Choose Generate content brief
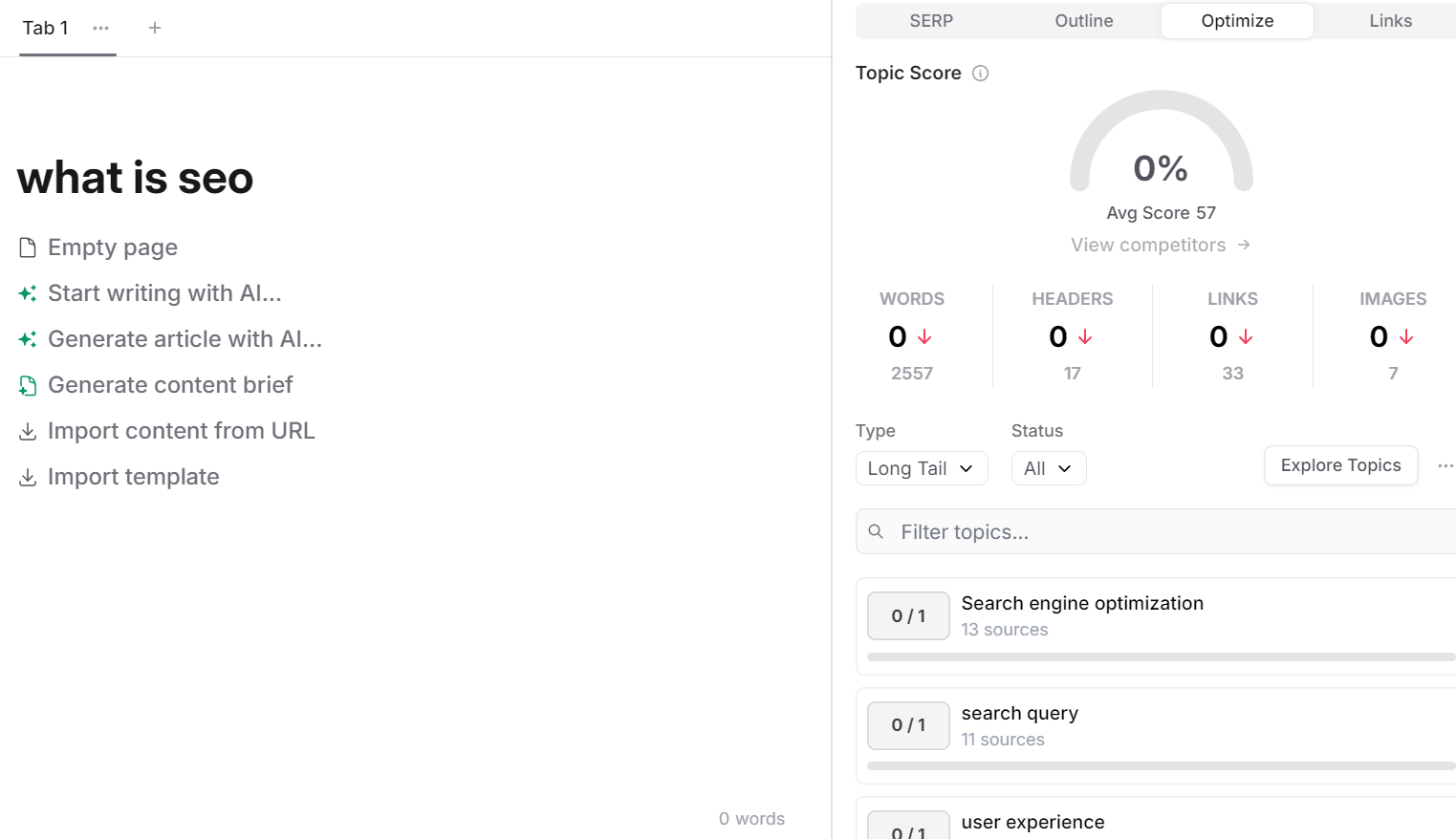Viewport: 1456px width, 839px height. [x=170, y=385]
